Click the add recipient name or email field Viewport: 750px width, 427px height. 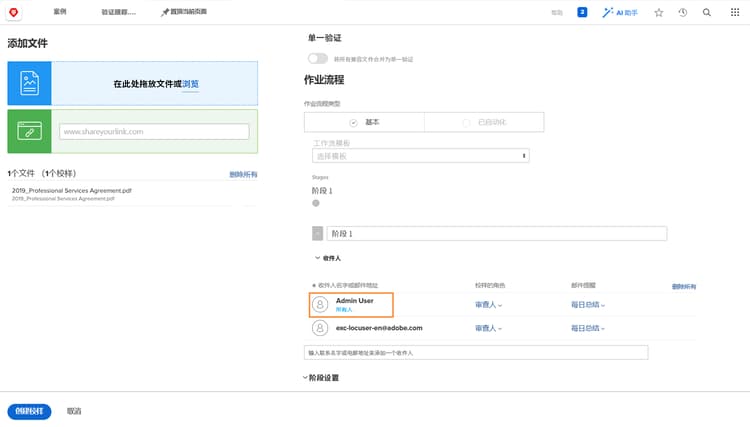pos(476,352)
